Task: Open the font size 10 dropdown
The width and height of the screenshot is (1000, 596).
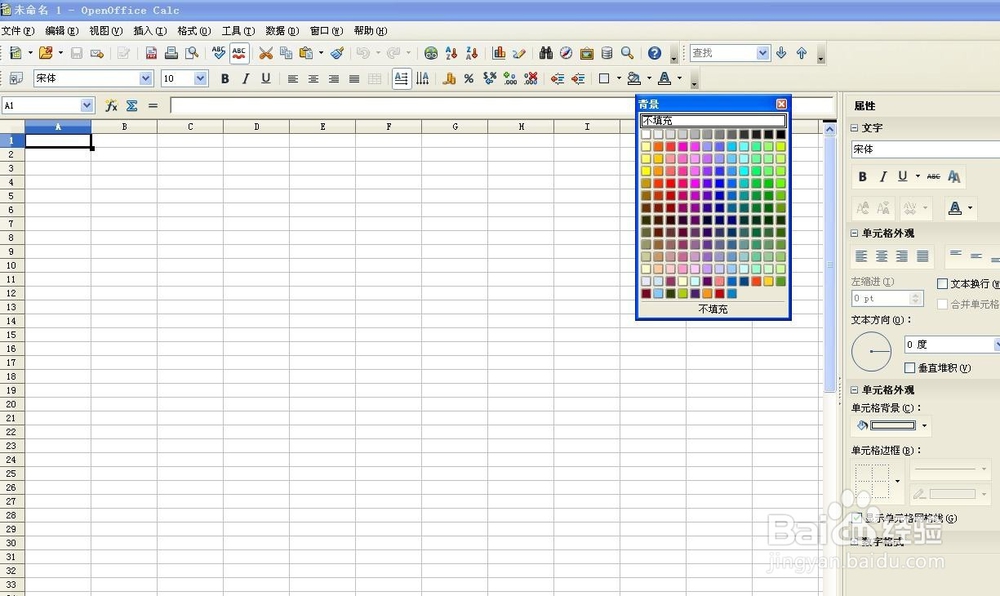Action: pos(200,78)
